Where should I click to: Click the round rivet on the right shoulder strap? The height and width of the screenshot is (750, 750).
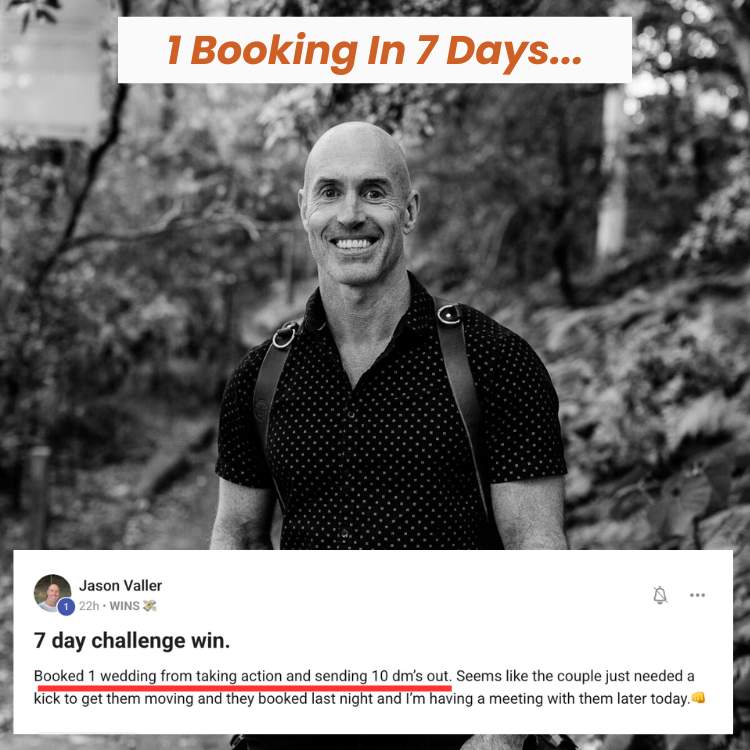click(449, 314)
